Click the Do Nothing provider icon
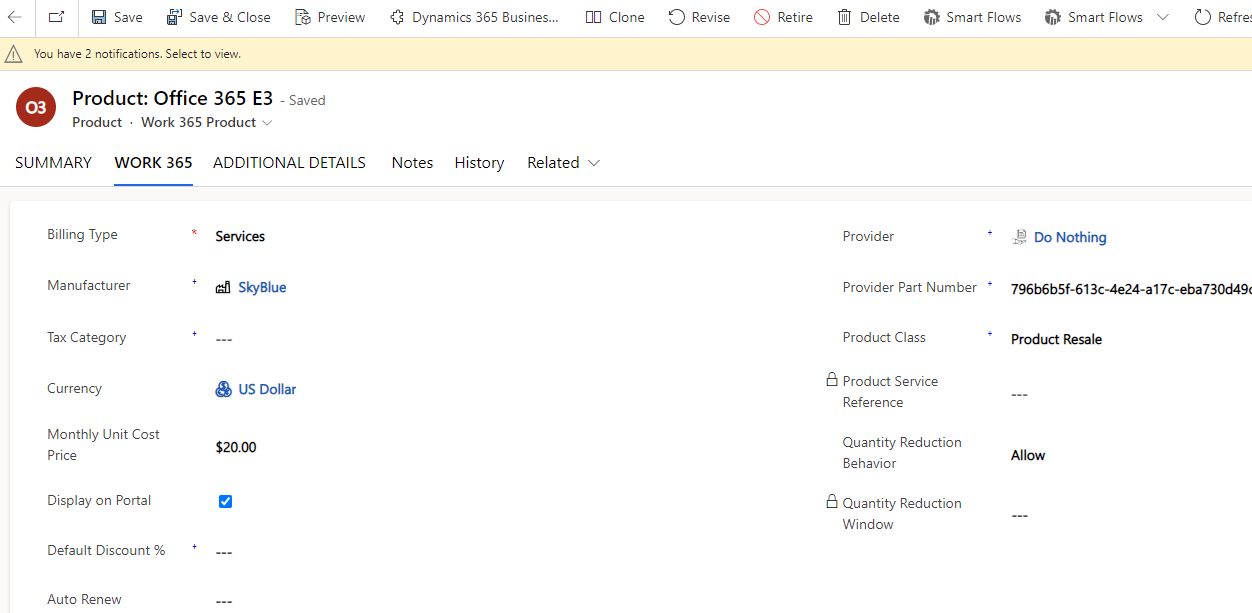The width and height of the screenshot is (1252, 613). (x=1019, y=237)
